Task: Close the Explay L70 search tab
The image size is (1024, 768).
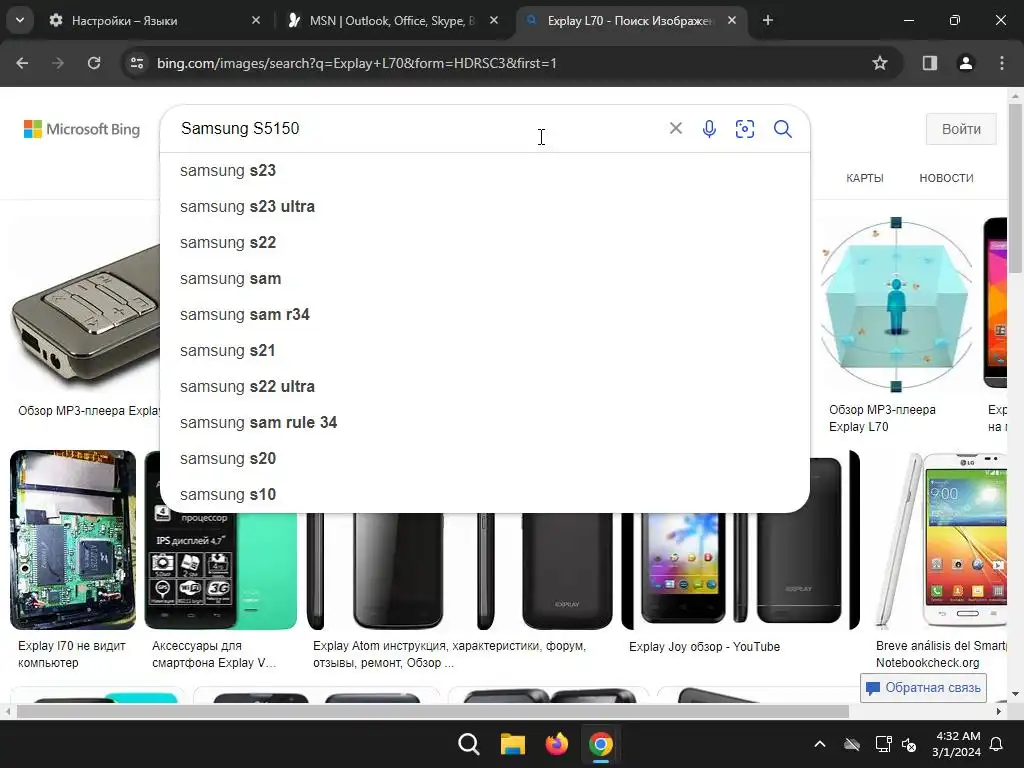Action: click(x=732, y=21)
